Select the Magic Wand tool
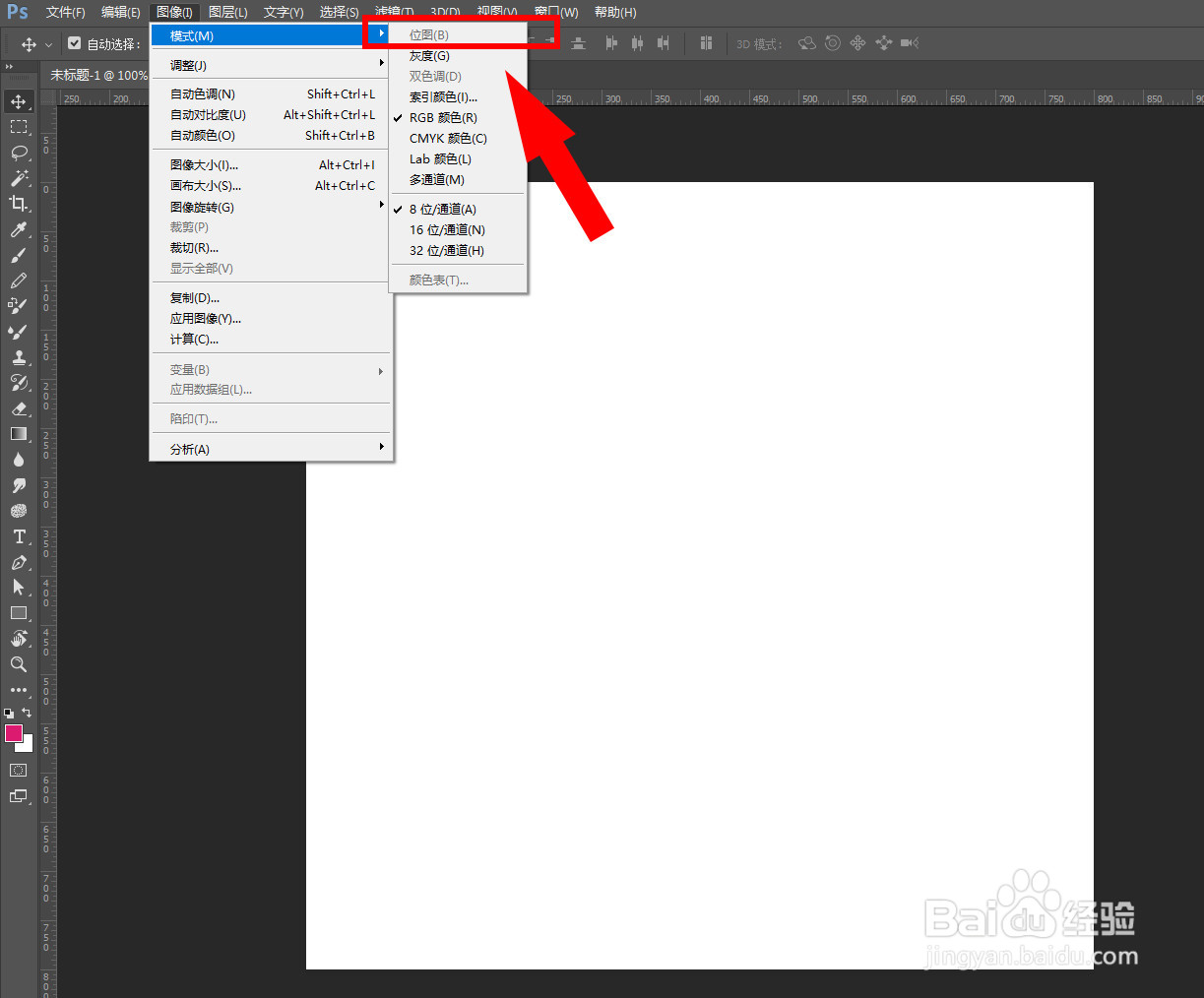 [x=19, y=178]
